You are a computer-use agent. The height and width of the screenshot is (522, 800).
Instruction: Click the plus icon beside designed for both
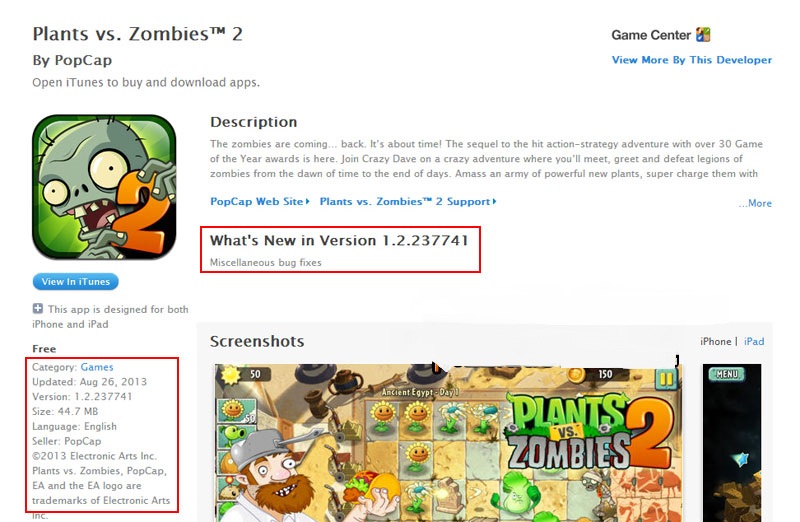(37, 308)
